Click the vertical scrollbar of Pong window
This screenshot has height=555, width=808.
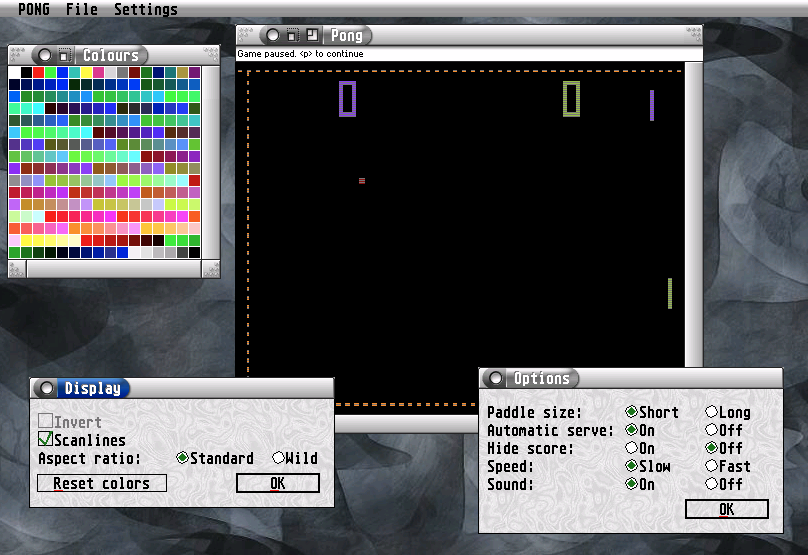694,214
